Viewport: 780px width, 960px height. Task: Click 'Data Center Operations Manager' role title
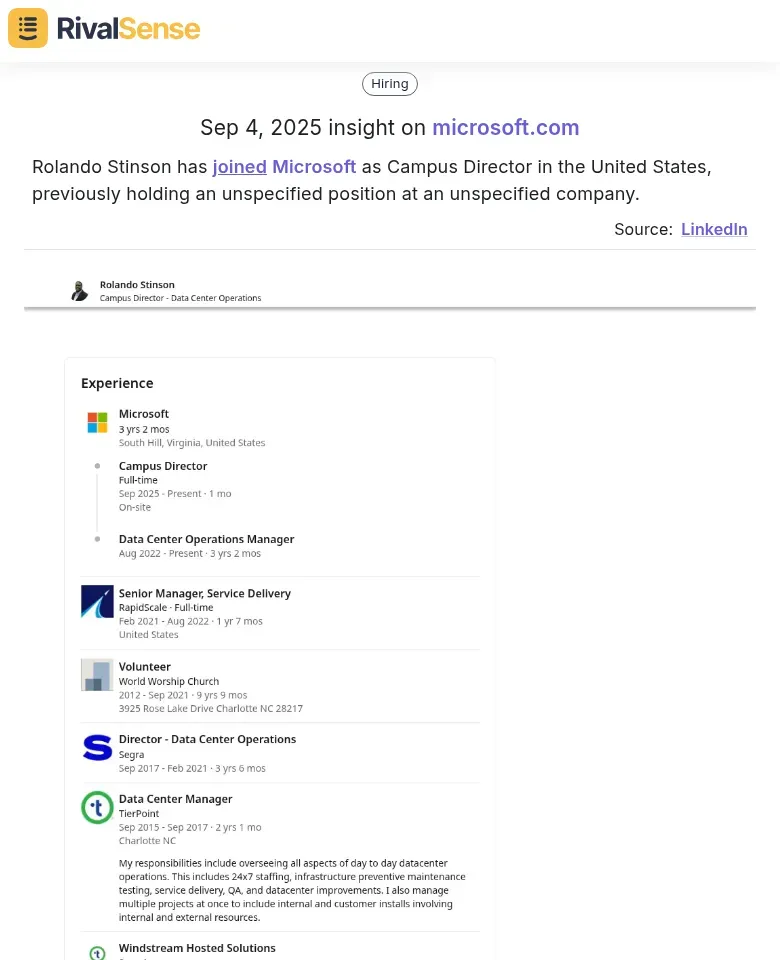[x=206, y=539]
